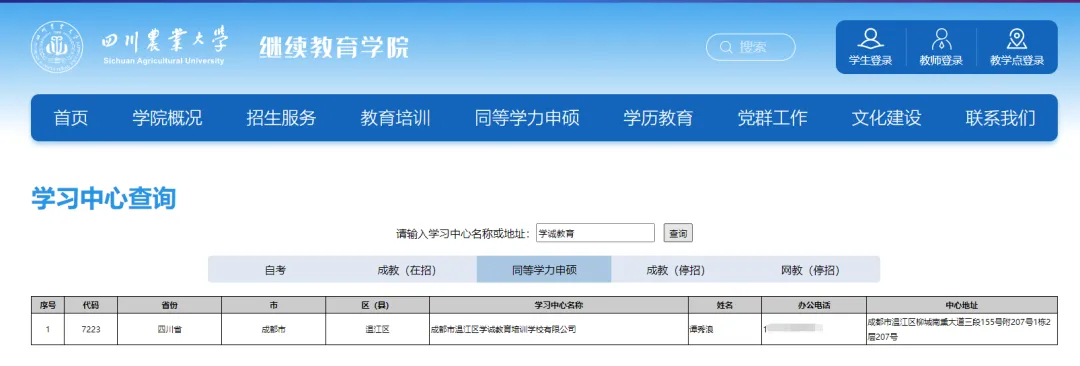Switch to the 成教（在招） tab
This screenshot has width=1080, height=366.
coord(409,270)
